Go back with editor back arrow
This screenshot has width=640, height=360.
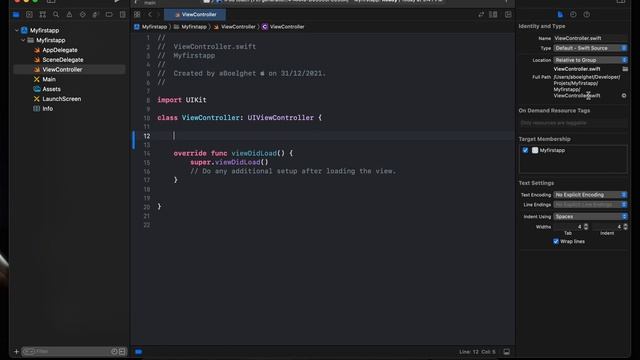(x=150, y=15)
